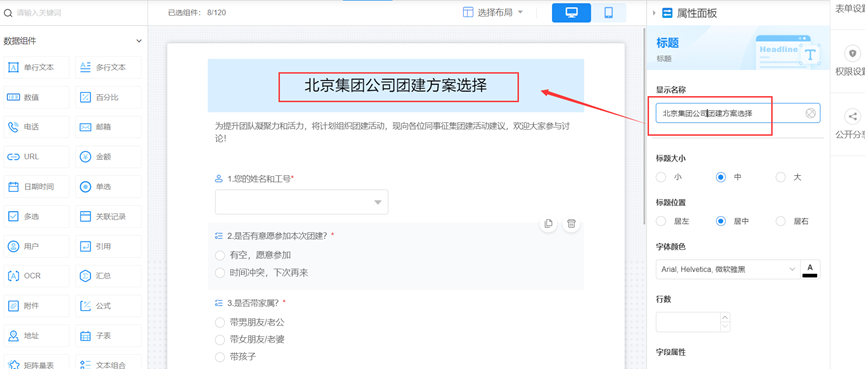Select the form description paragraph
This screenshot has height=369, width=865.
click(392, 132)
